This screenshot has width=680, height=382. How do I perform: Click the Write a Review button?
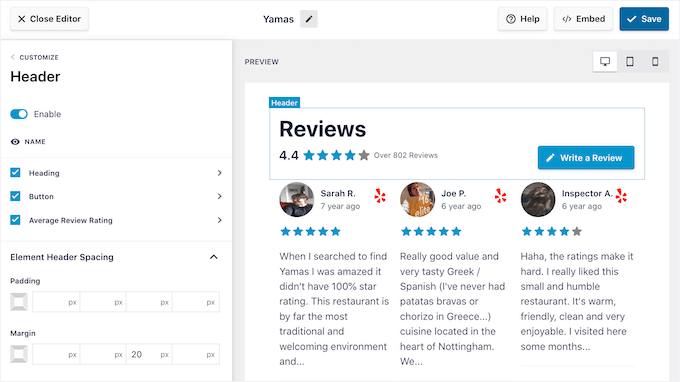pos(586,158)
